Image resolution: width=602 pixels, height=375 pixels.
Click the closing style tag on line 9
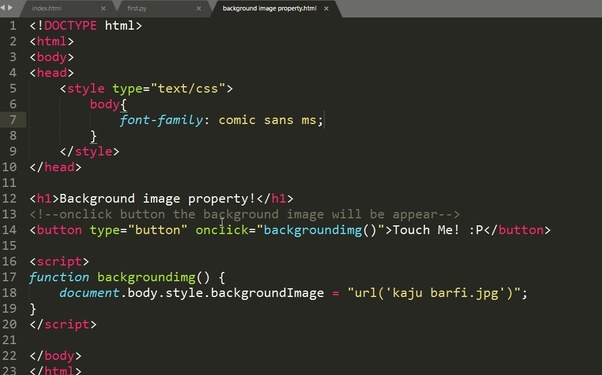click(x=89, y=152)
